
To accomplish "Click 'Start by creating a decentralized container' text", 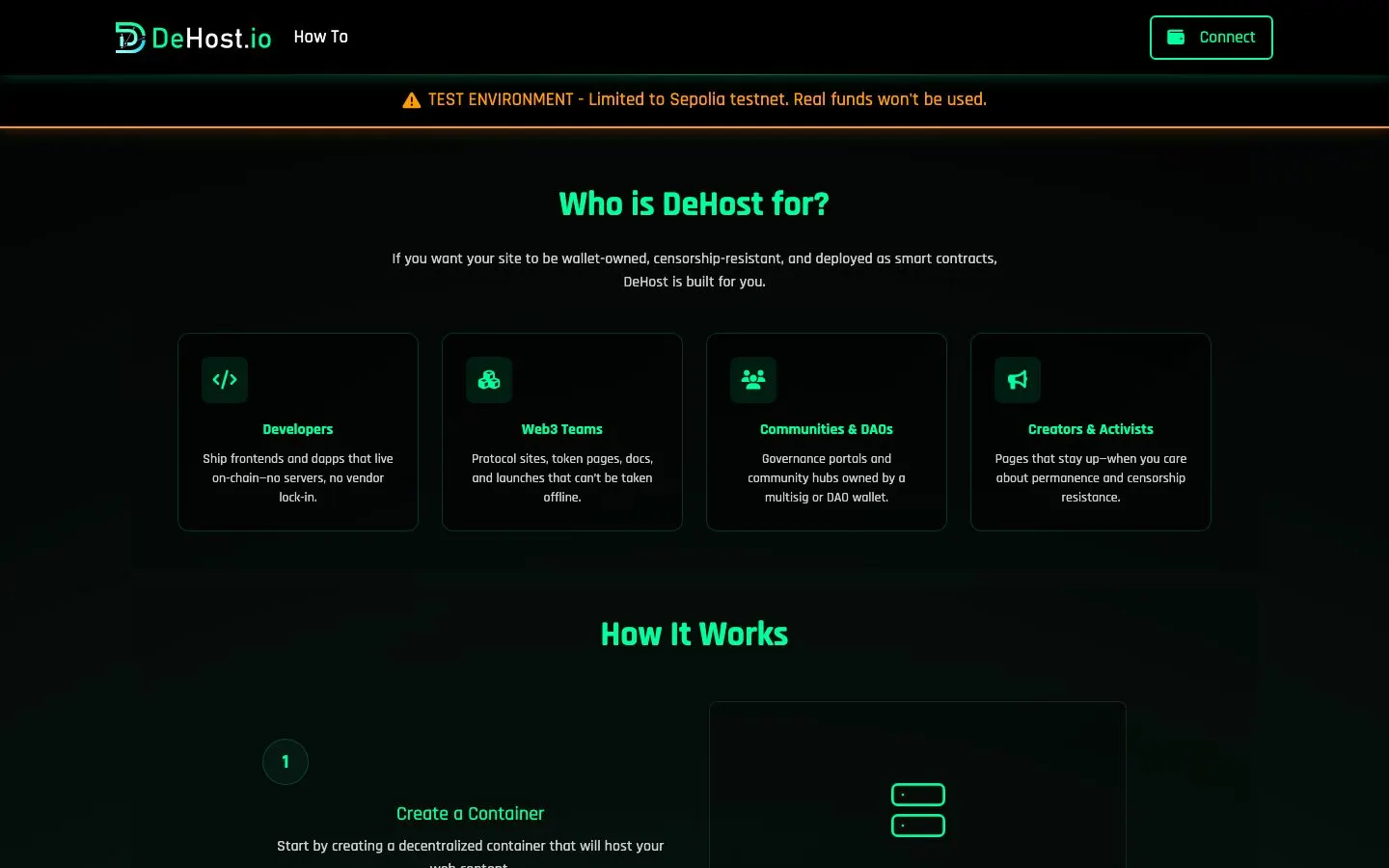I will pyautogui.click(x=471, y=853).
